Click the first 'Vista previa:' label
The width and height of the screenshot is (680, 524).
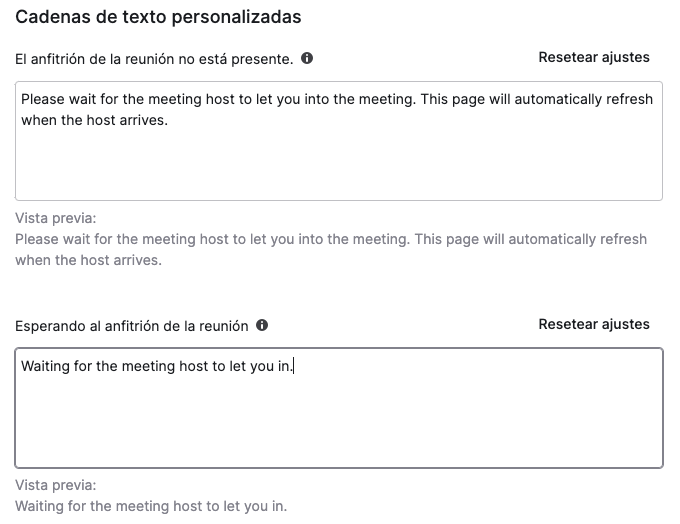click(x=56, y=218)
